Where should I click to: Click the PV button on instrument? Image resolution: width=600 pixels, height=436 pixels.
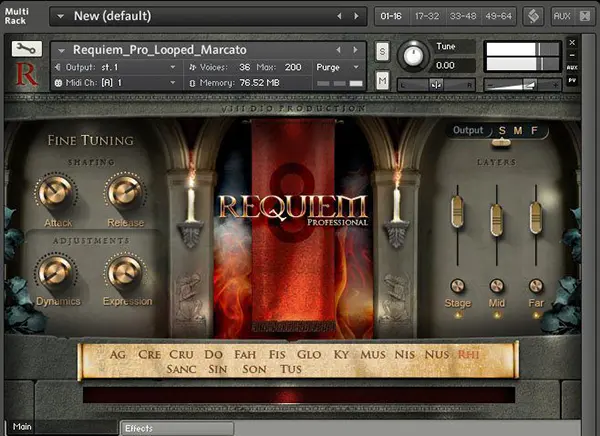(x=572, y=80)
